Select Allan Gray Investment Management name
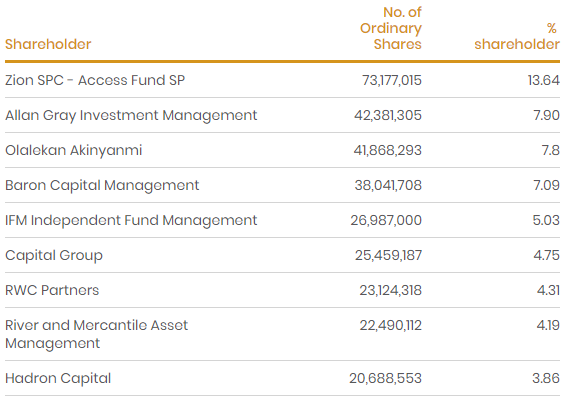Viewport: 568px width, 398px height. [131, 116]
